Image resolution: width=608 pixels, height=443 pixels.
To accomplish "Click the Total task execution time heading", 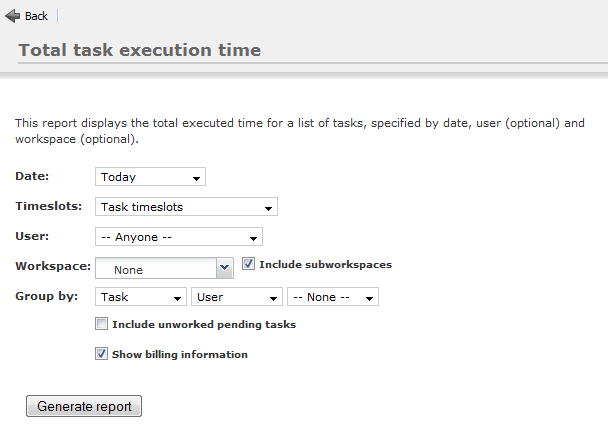I will tap(140, 50).
